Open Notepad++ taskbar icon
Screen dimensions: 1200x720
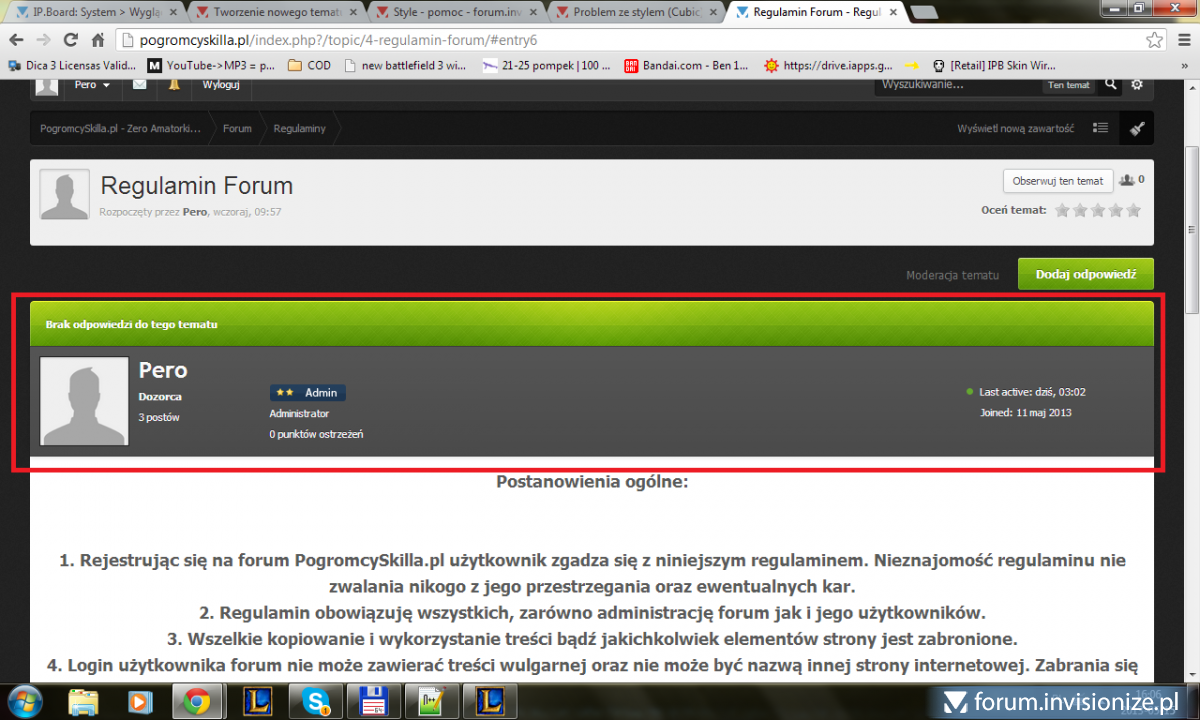point(432,702)
